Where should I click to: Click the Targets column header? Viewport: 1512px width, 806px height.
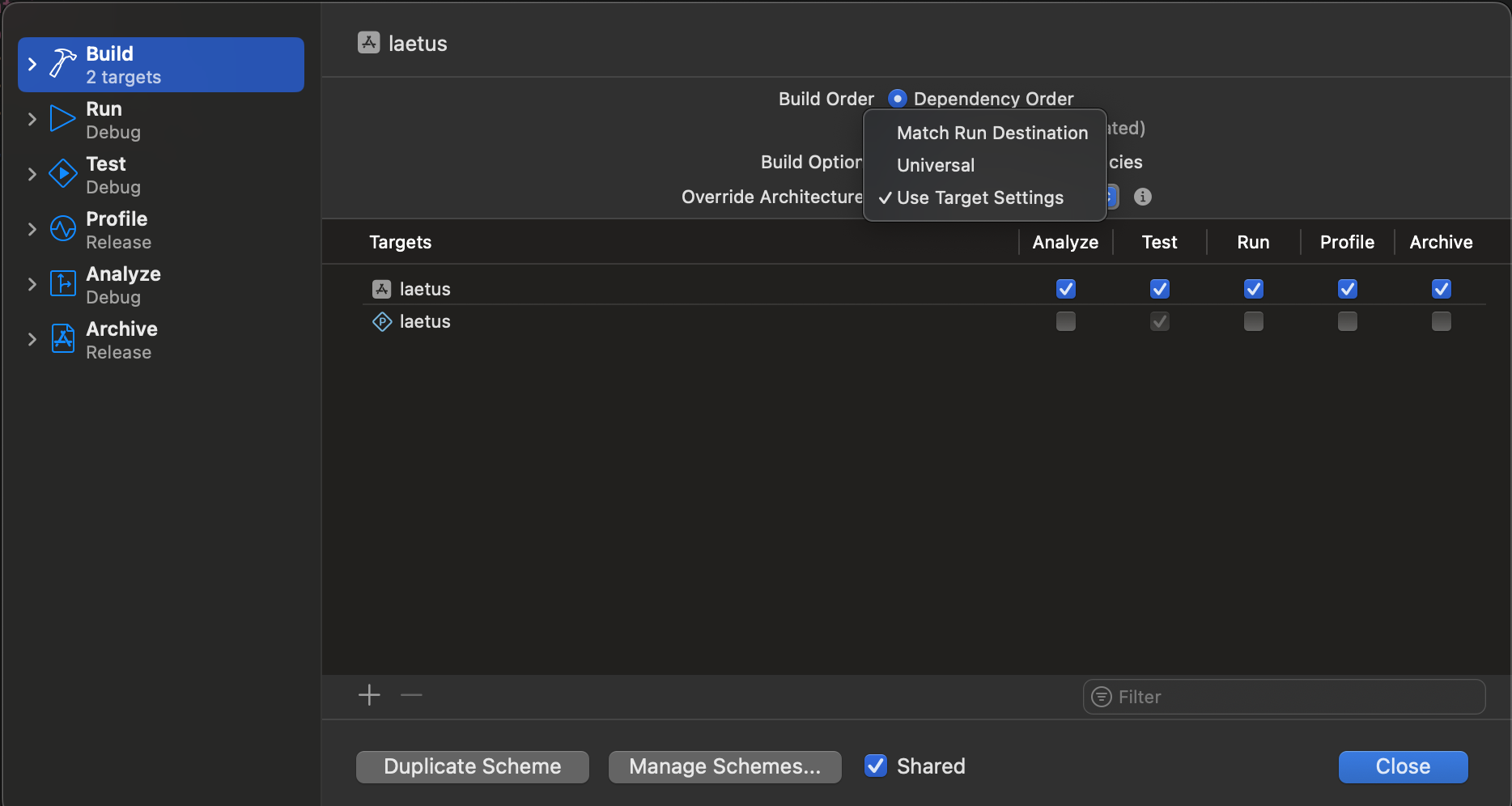click(x=401, y=242)
